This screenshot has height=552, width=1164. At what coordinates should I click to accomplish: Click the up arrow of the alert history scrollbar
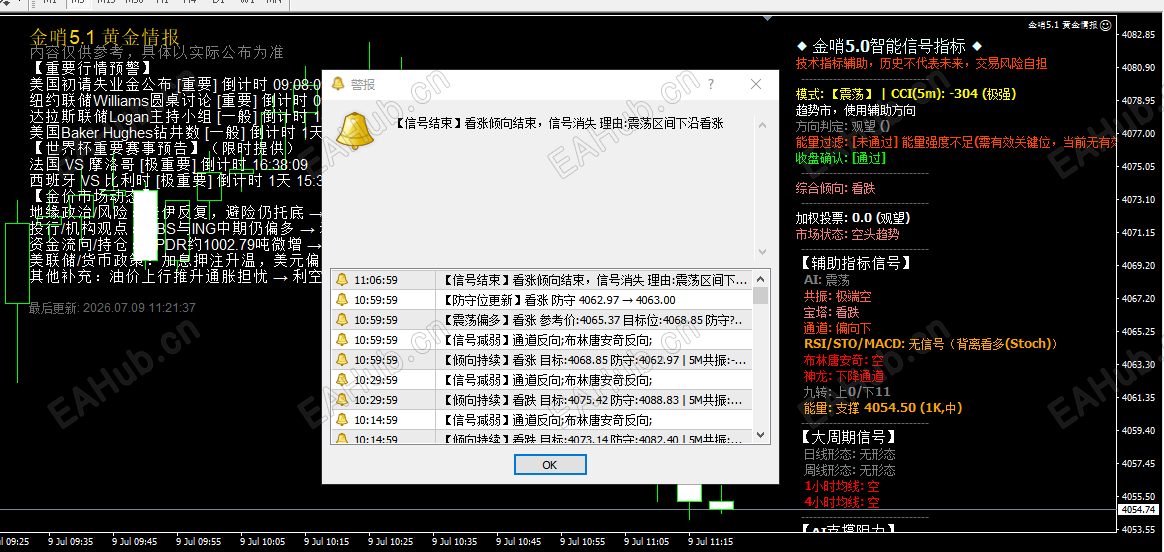760,278
